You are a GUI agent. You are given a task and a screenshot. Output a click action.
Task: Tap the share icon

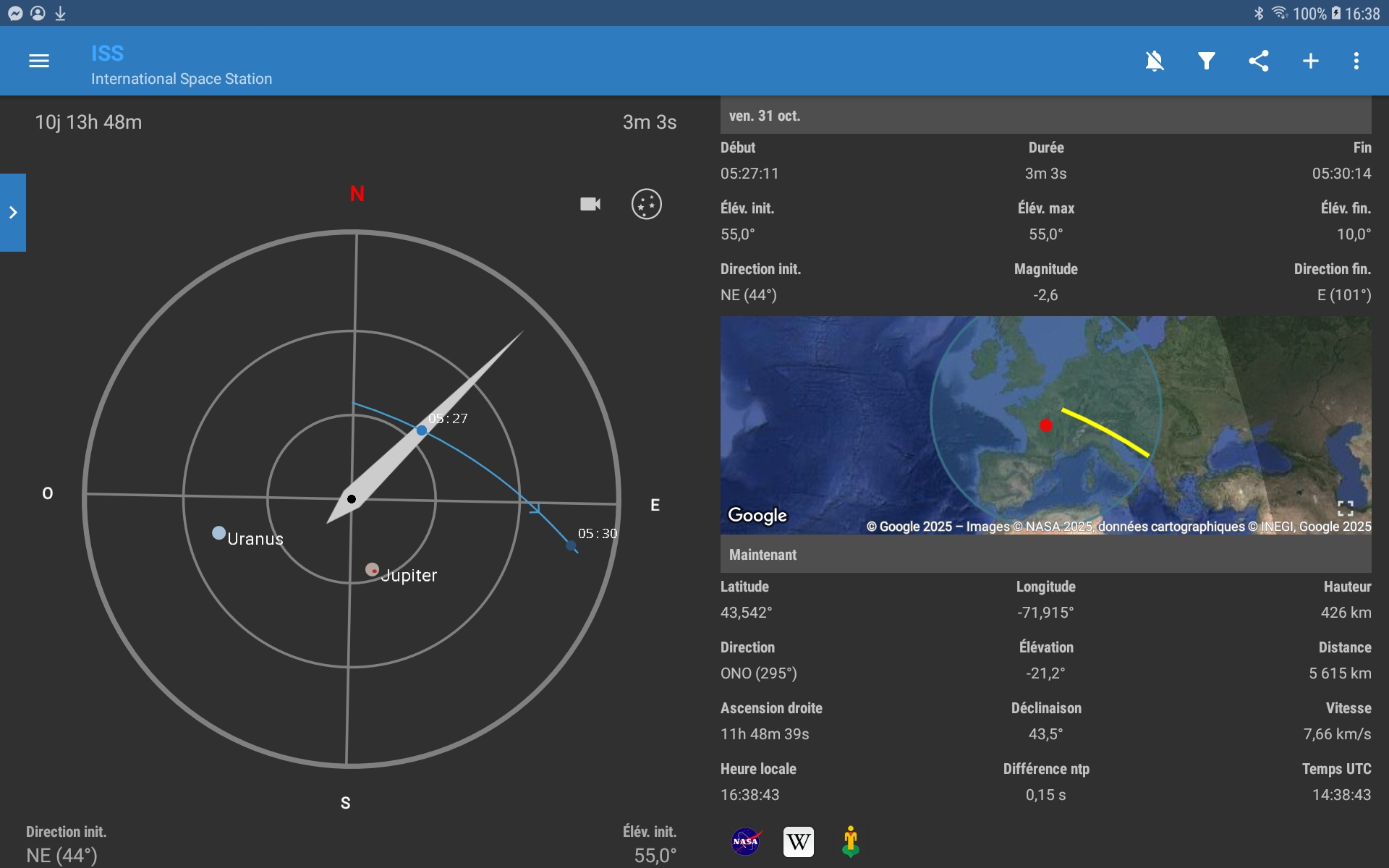1259,61
